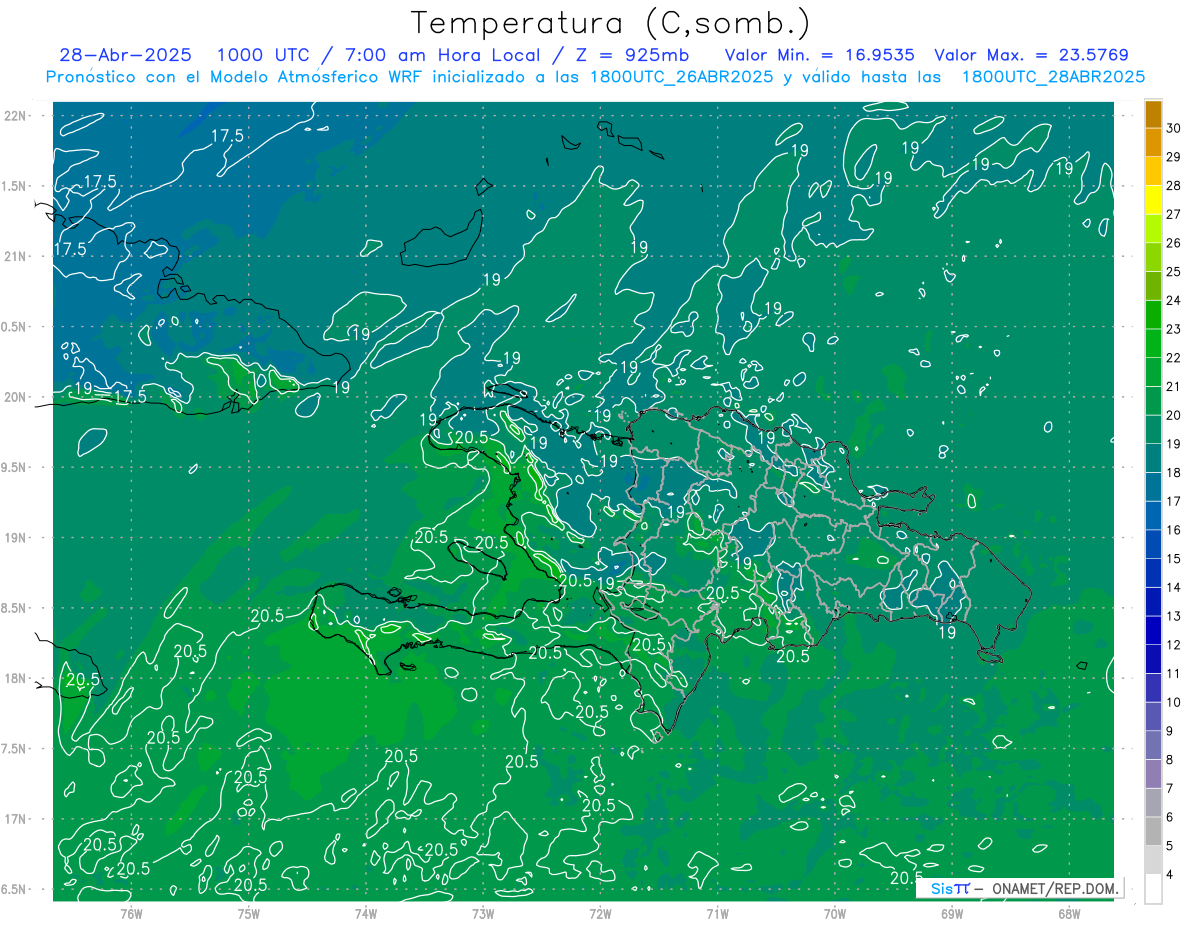This screenshot has height=927, width=1200.
Task: Click the colorbar label 11
Action: pyautogui.click(x=1174, y=673)
